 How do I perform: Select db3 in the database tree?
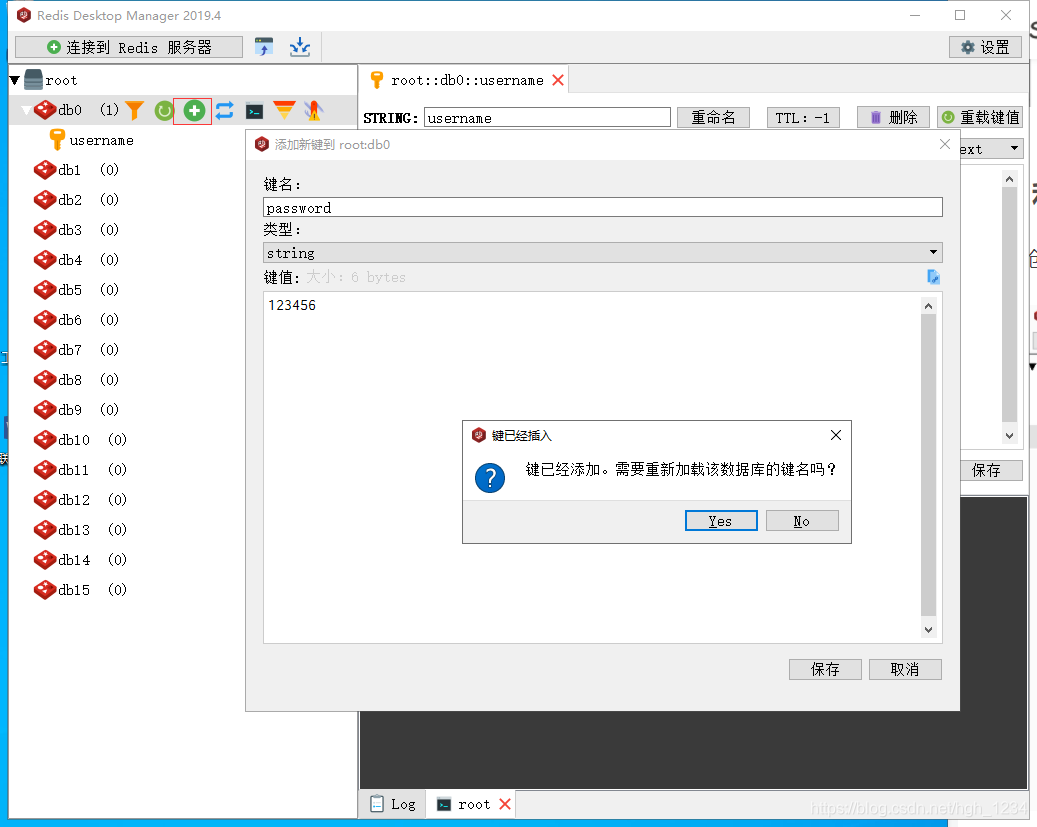(69, 230)
